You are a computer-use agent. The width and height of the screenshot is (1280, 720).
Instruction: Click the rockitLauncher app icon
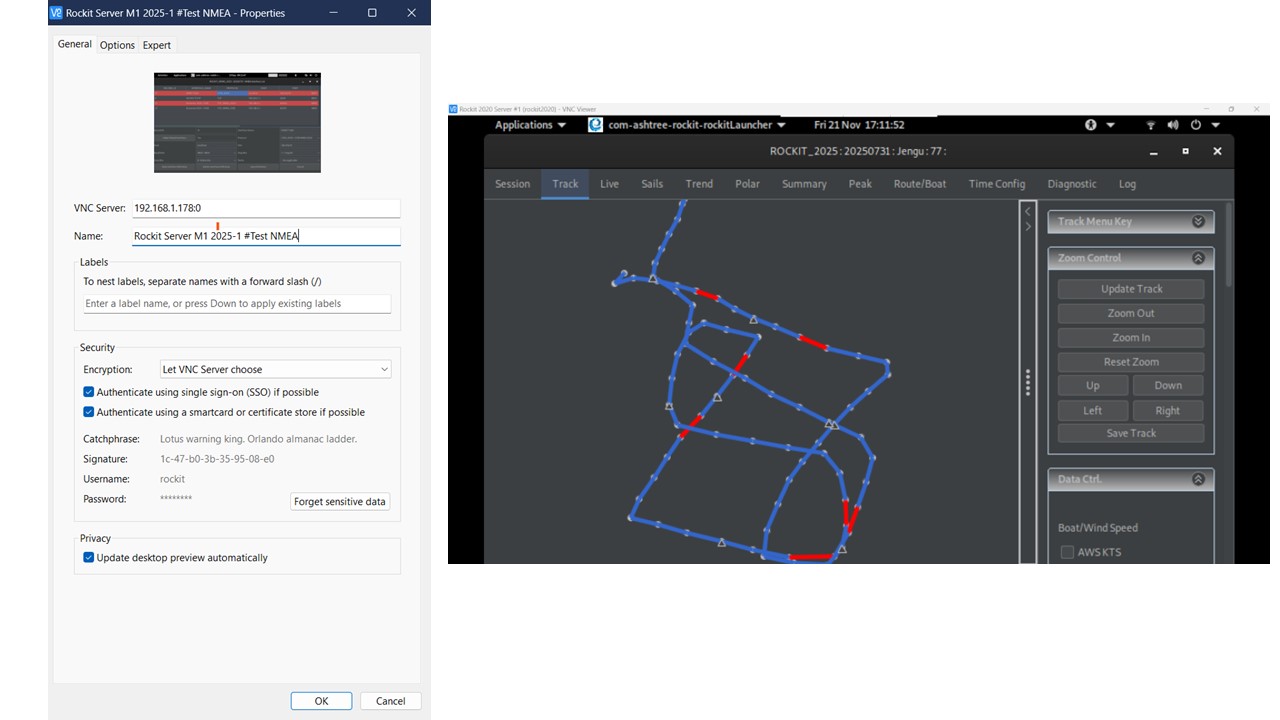(596, 125)
